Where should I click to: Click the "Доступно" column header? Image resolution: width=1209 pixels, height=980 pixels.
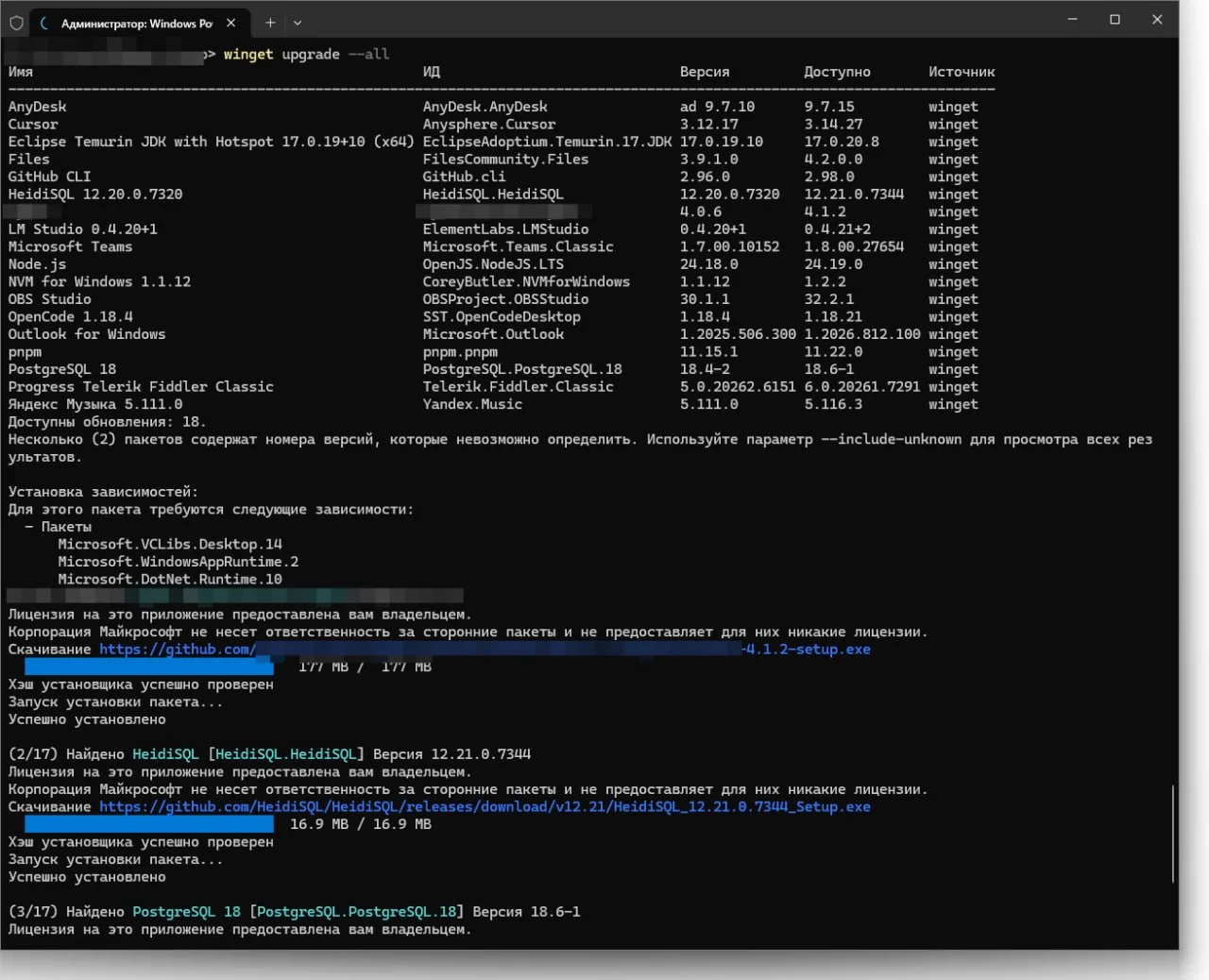coord(837,72)
